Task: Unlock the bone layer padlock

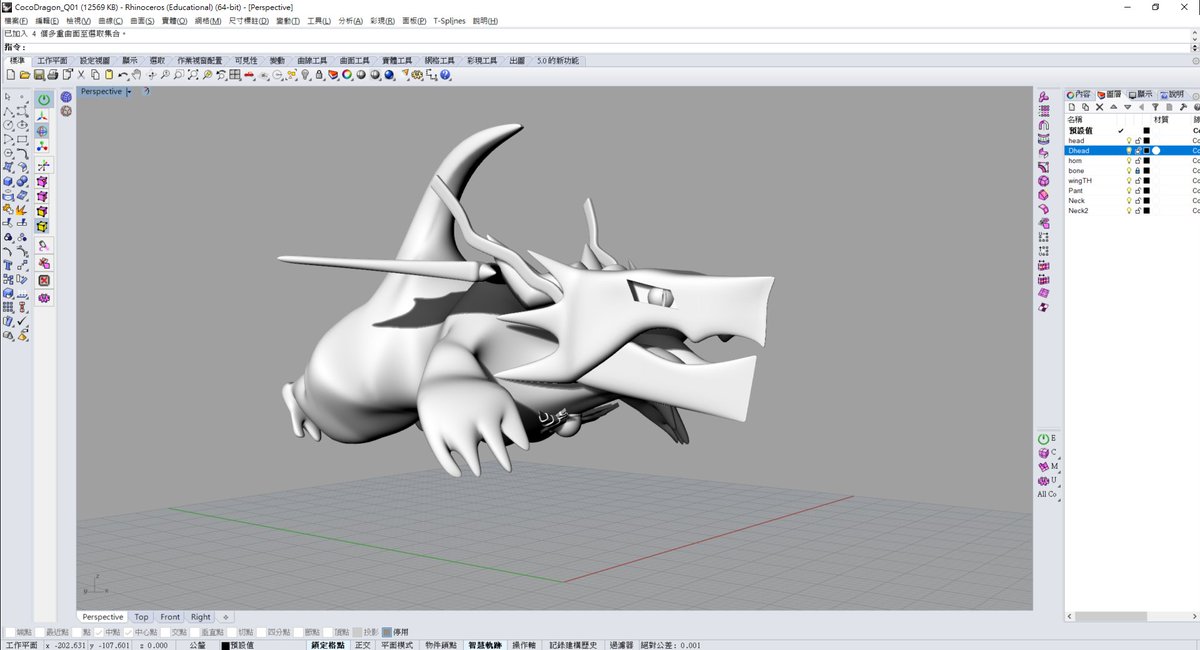Action: (x=1137, y=171)
